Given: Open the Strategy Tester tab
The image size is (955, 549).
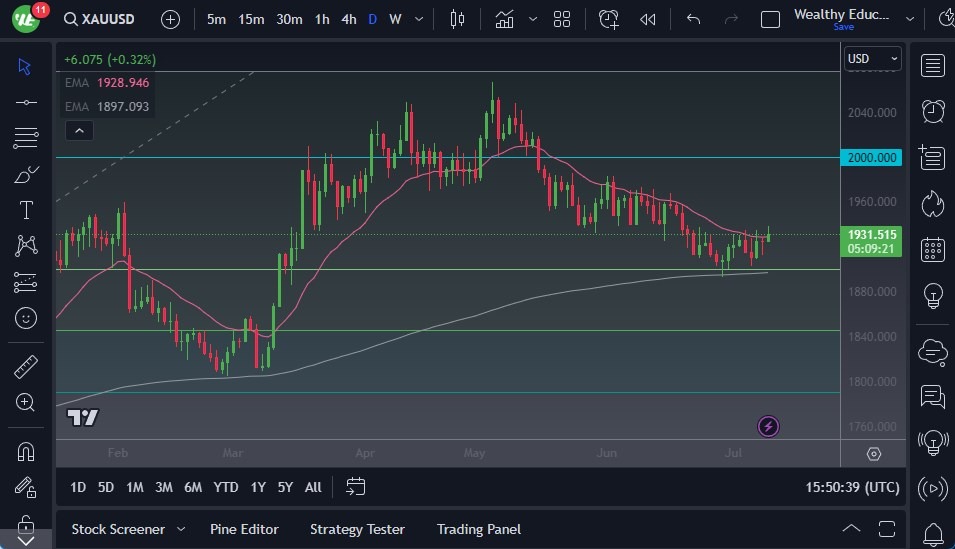Looking at the screenshot, I should coord(357,530).
